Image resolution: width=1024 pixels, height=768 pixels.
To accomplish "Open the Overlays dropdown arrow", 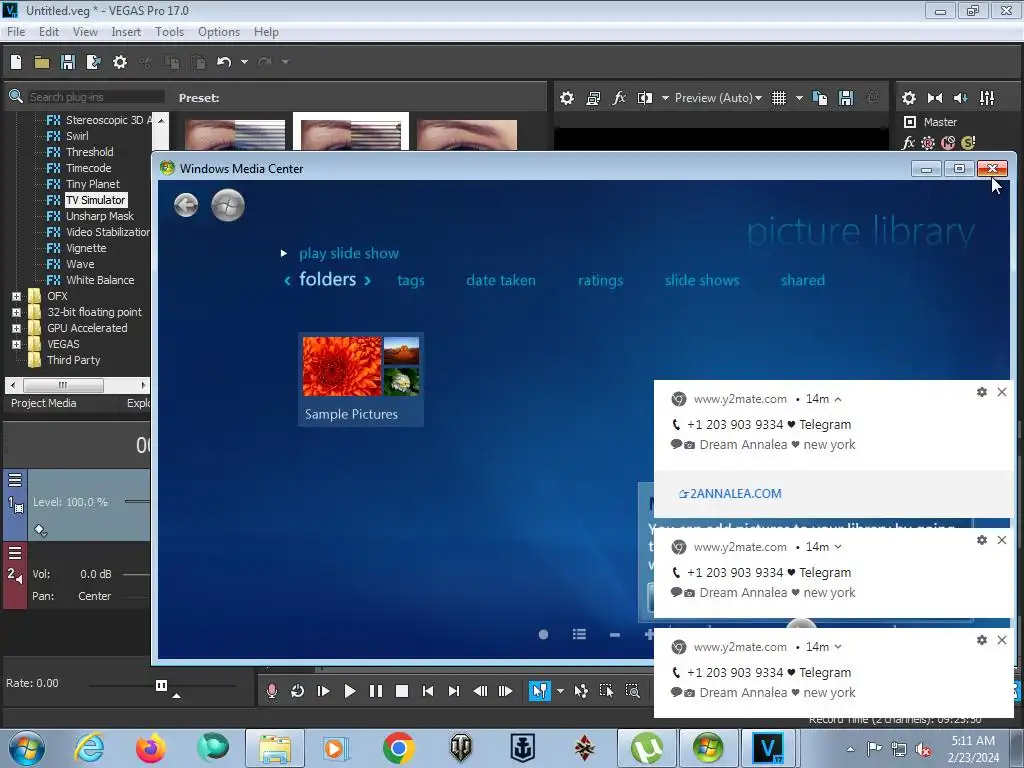I will point(799,98).
